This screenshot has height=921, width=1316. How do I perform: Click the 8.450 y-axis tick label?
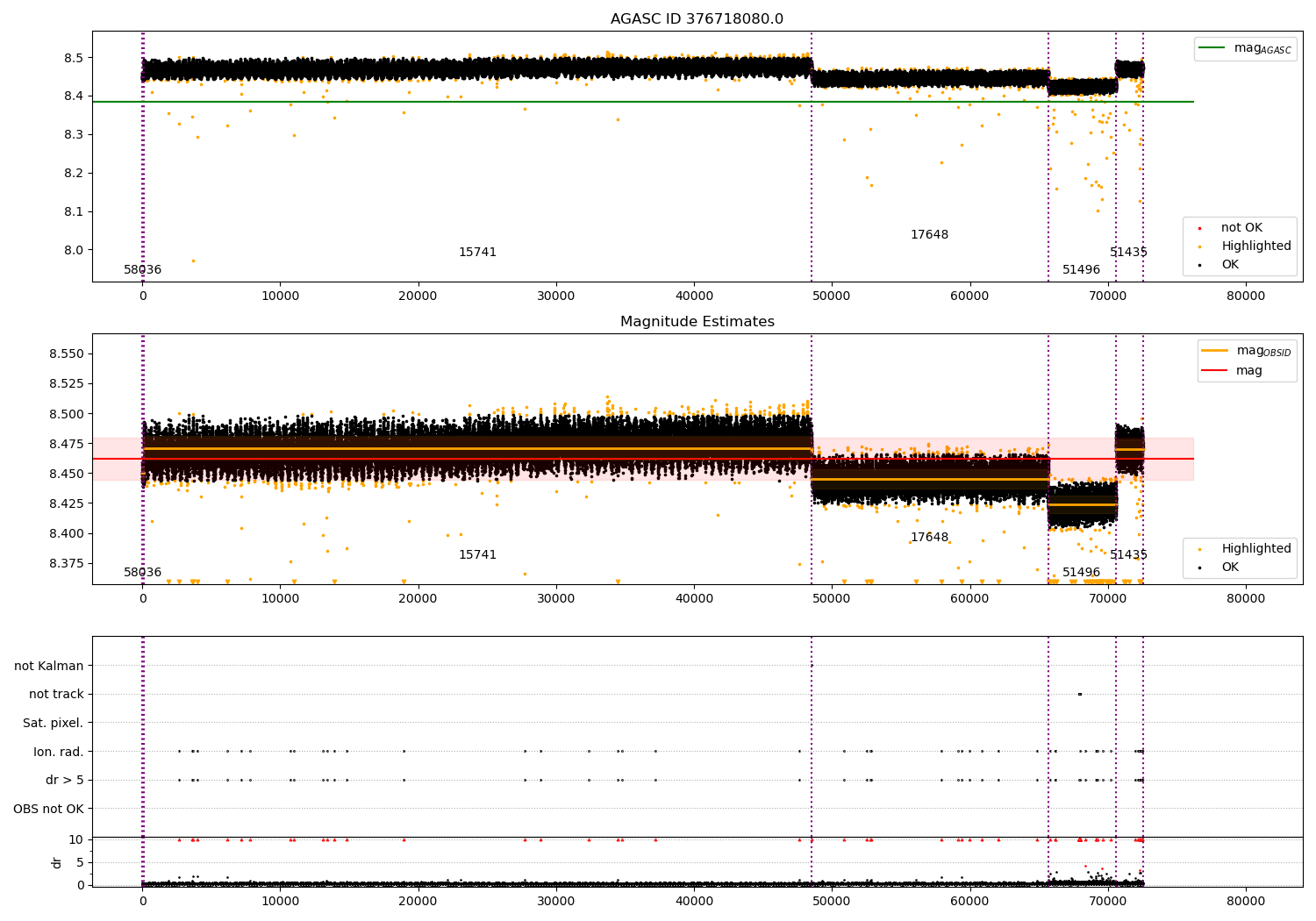pos(68,474)
